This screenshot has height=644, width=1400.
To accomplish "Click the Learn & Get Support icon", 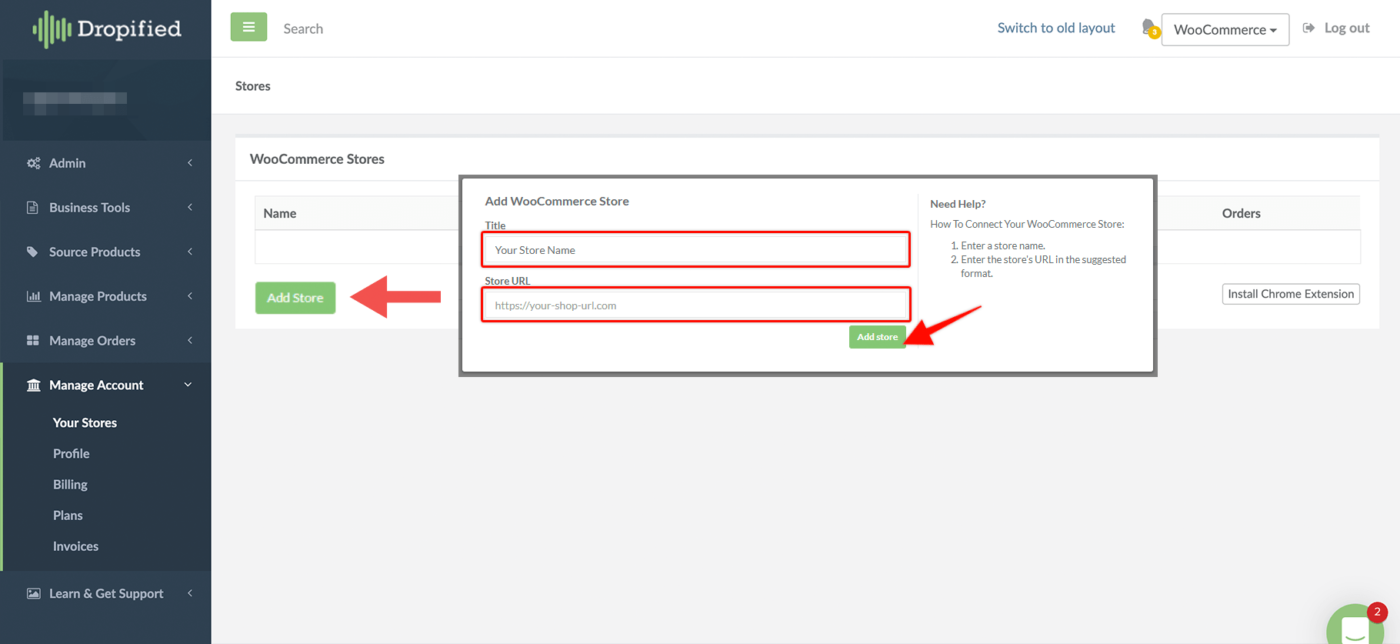I will (x=33, y=593).
